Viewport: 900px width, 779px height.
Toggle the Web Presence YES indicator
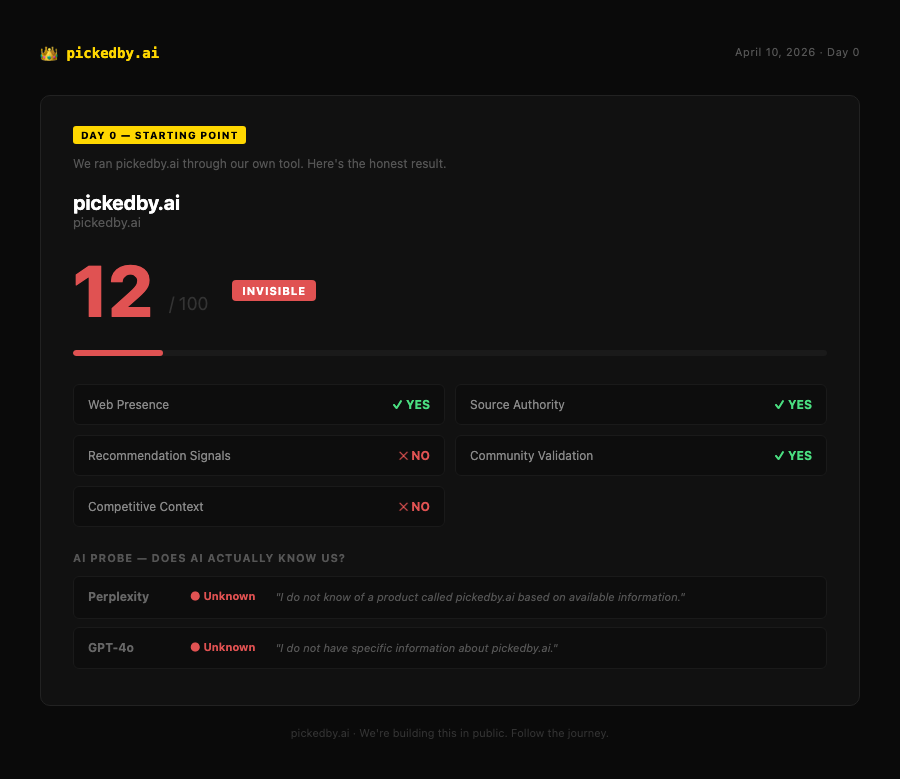coord(411,404)
